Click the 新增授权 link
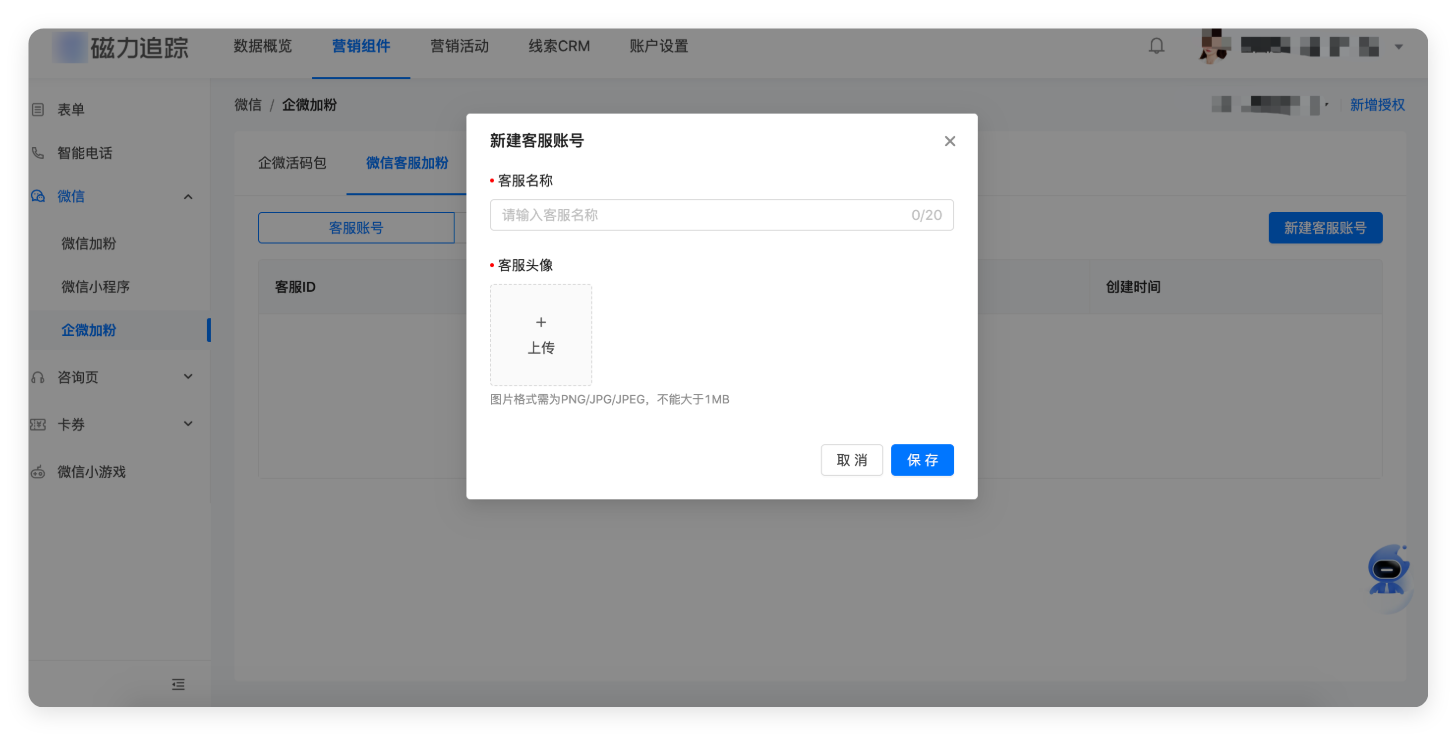 (1377, 105)
